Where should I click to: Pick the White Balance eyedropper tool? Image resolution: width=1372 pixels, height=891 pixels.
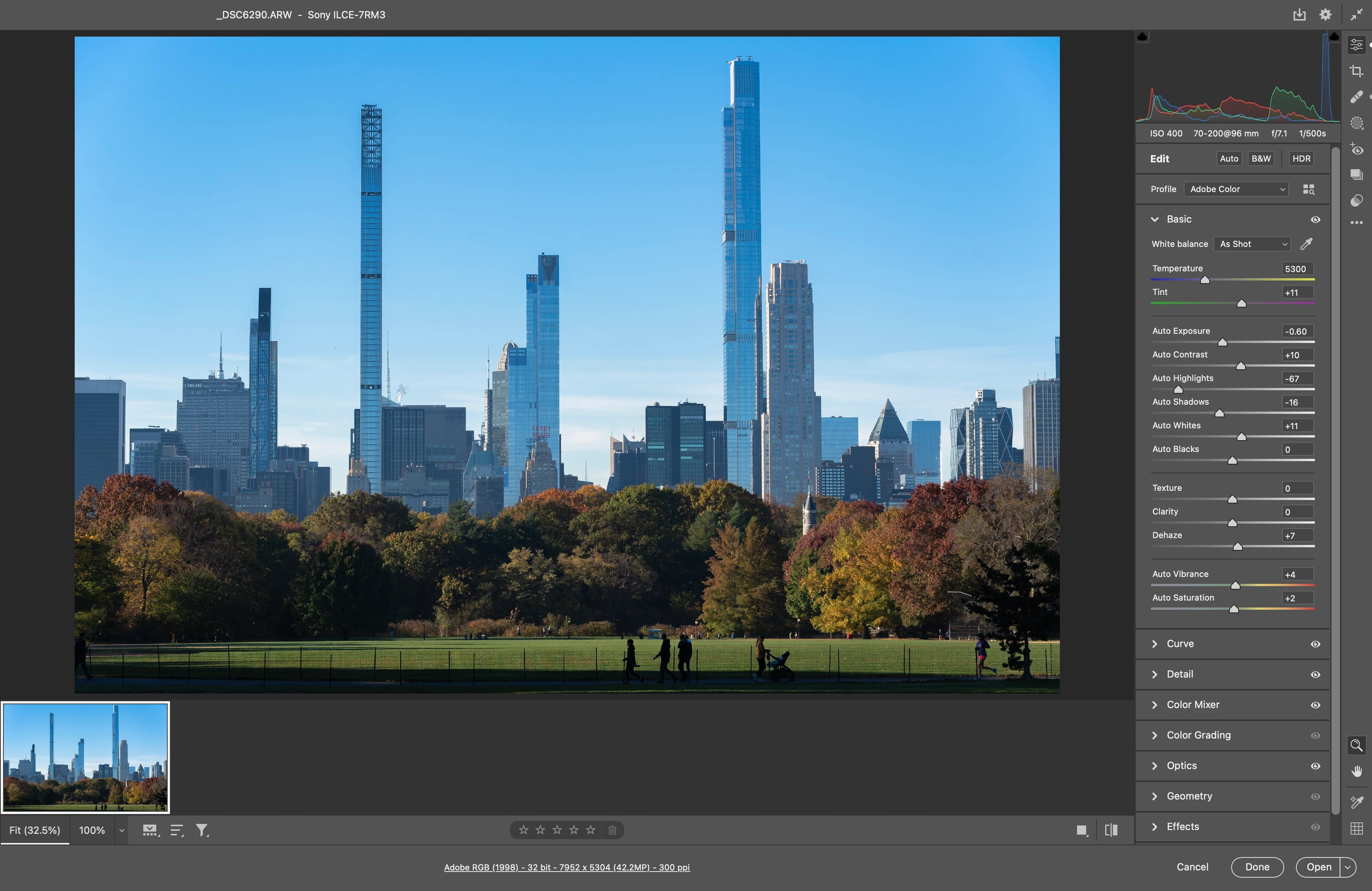(1306, 244)
